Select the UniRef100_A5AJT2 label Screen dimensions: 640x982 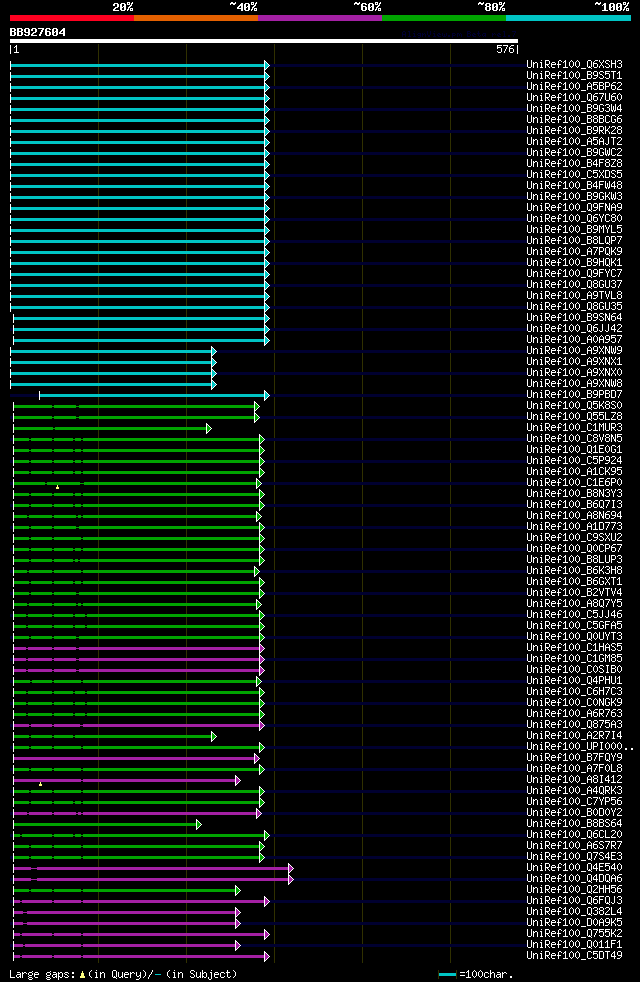pyautogui.click(x=574, y=142)
